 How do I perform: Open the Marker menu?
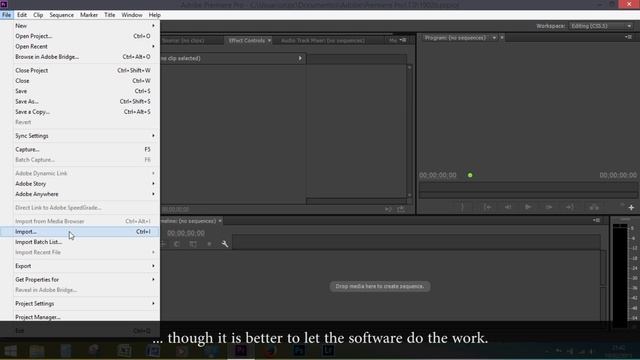pyautogui.click(x=89, y=15)
